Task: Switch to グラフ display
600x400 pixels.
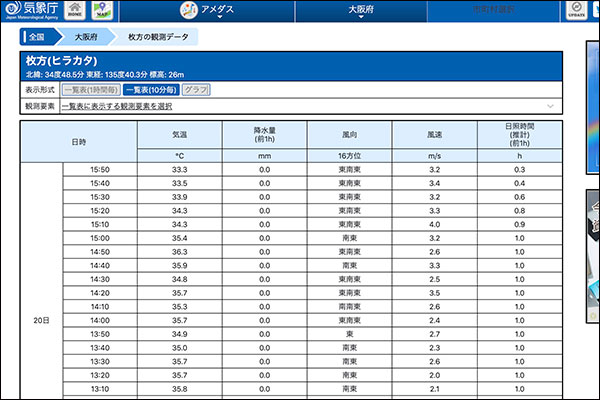Action: [x=196, y=89]
